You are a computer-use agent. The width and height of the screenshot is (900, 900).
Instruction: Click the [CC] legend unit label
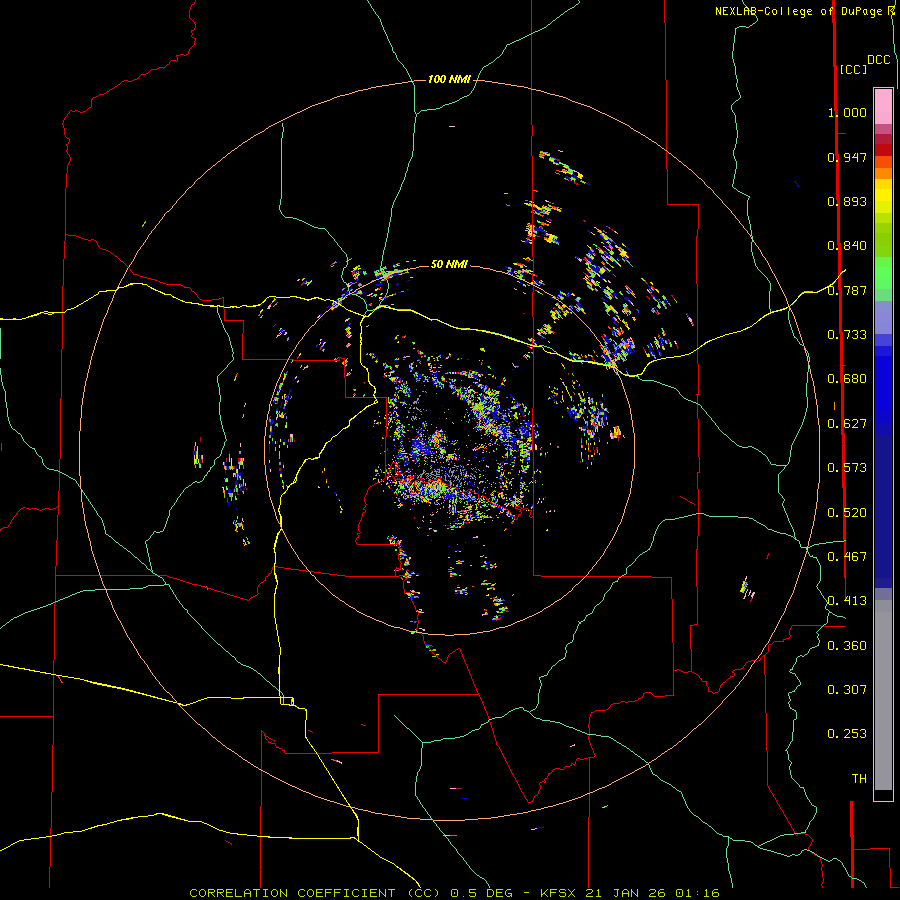(853, 69)
